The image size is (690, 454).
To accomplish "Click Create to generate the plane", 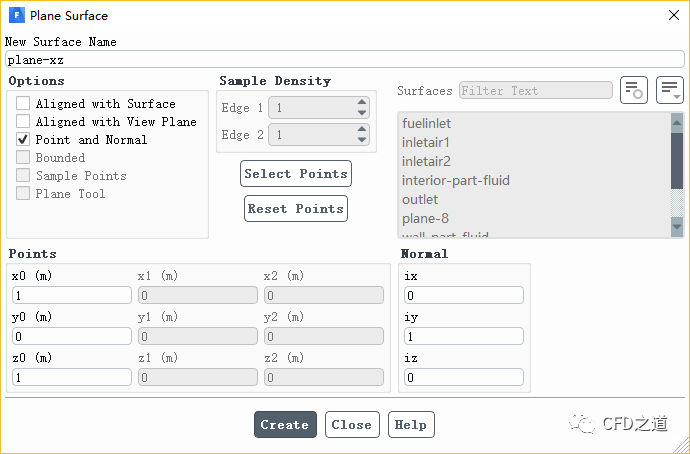I will pos(285,425).
